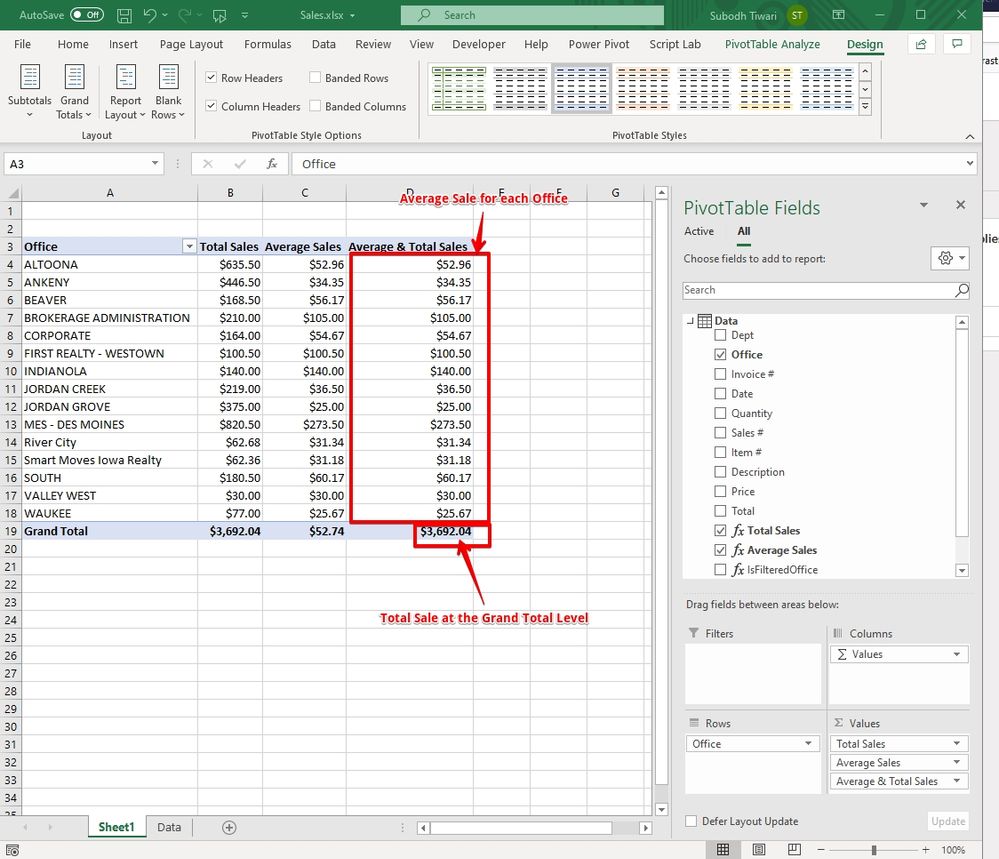Add a new sheet with plus icon
The width and height of the screenshot is (999, 859).
[229, 827]
